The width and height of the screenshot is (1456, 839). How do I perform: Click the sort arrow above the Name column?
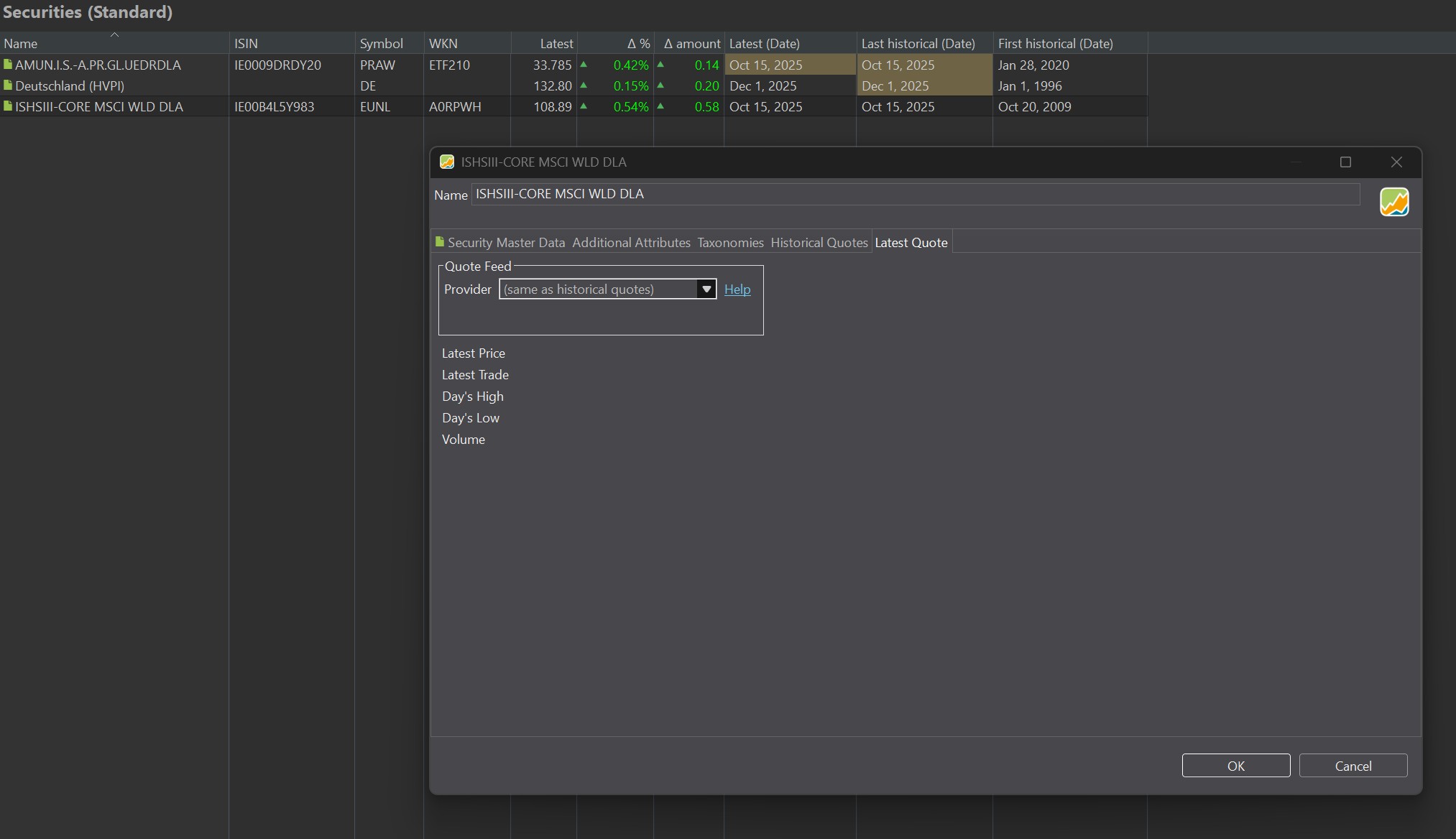[x=114, y=34]
